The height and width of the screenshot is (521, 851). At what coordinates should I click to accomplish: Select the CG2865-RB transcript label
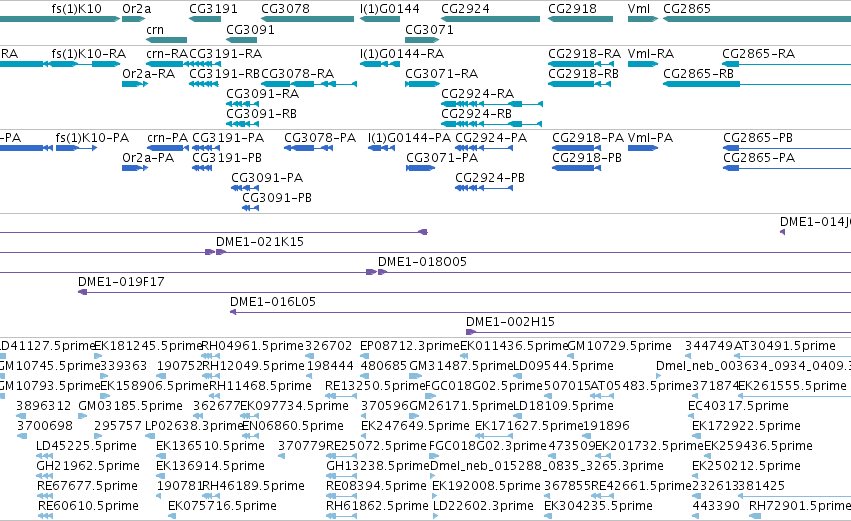tap(698, 74)
